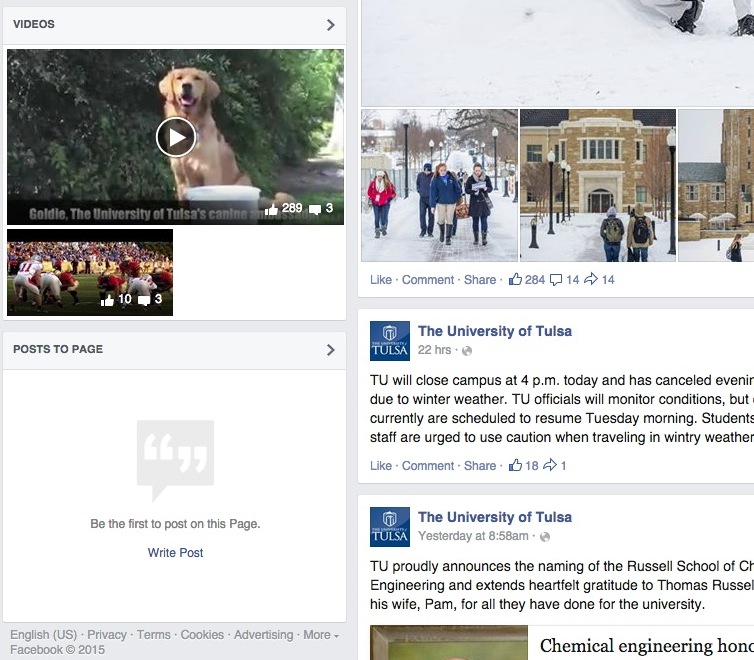Click the 14 shares arrow icon
This screenshot has width=754, height=660.
click(x=591, y=279)
